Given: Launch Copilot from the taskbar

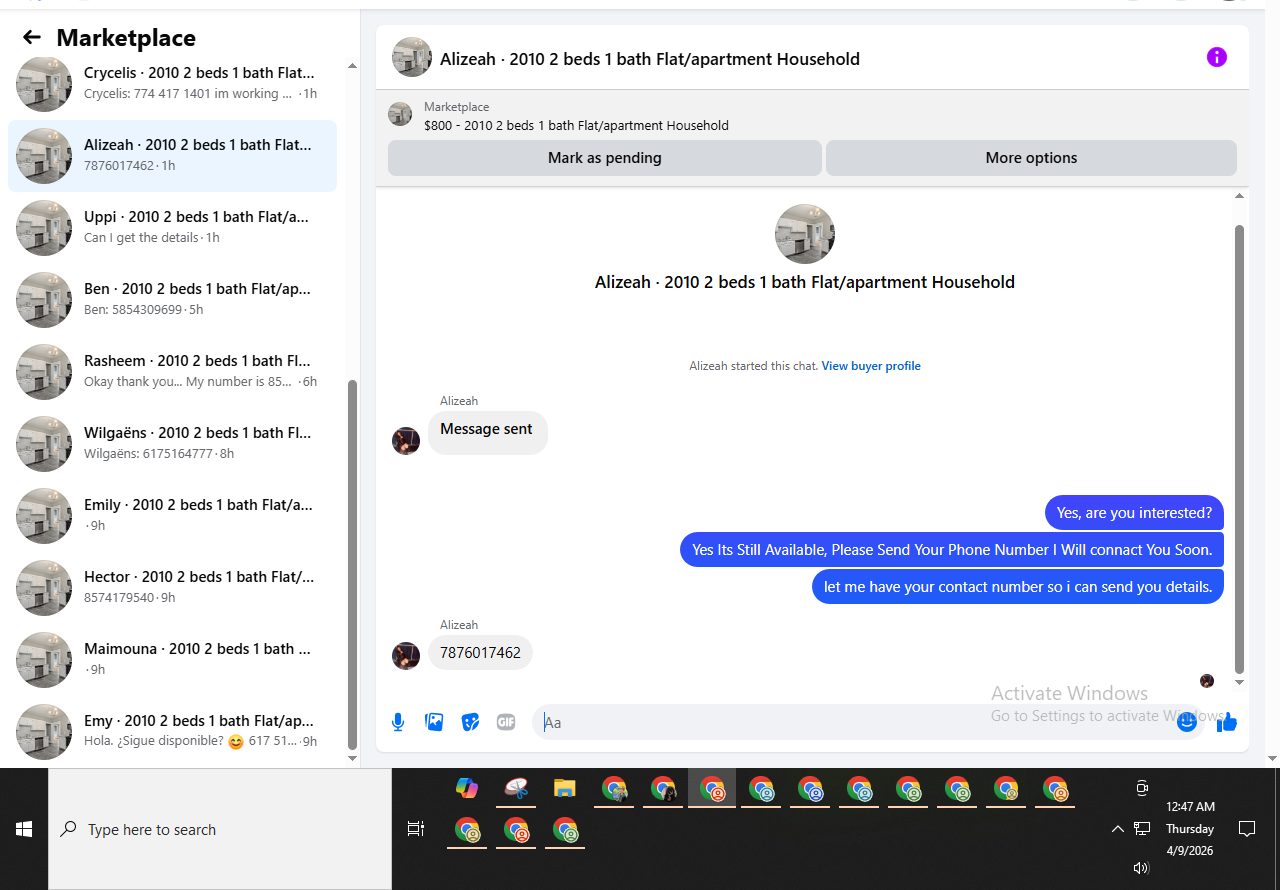Looking at the screenshot, I should [x=467, y=788].
